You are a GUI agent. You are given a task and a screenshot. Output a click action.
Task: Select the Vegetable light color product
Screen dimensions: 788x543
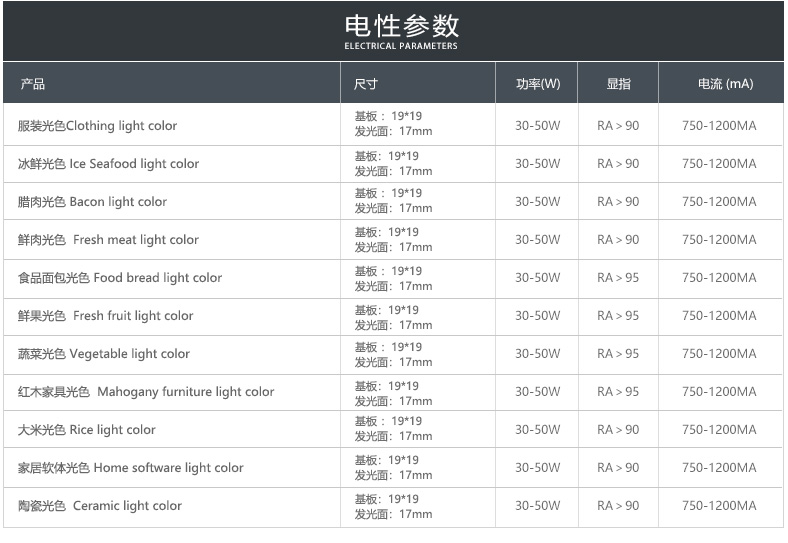[103, 354]
